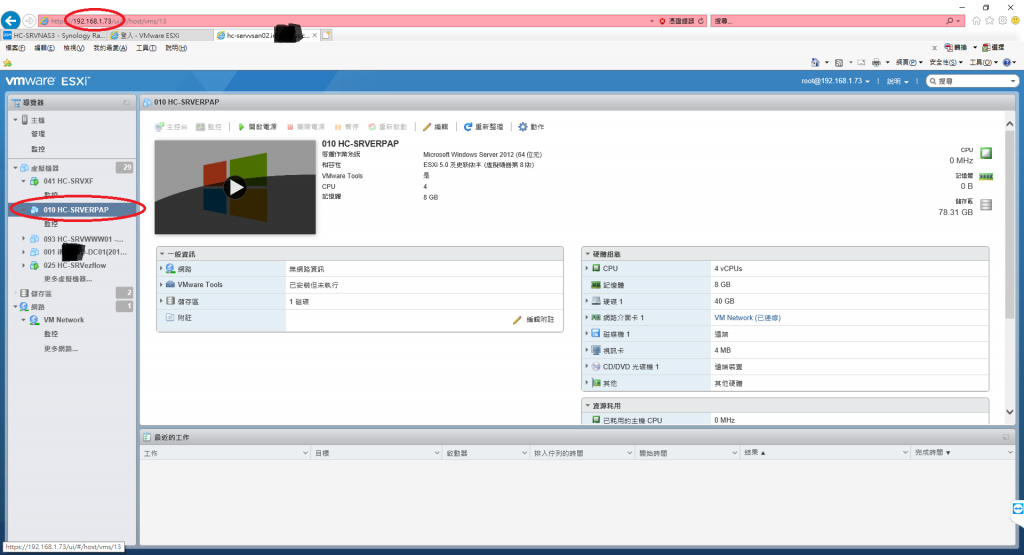Click the smiley feedback icon
The width and height of the screenshot is (1024, 555).
pos(1016,21)
